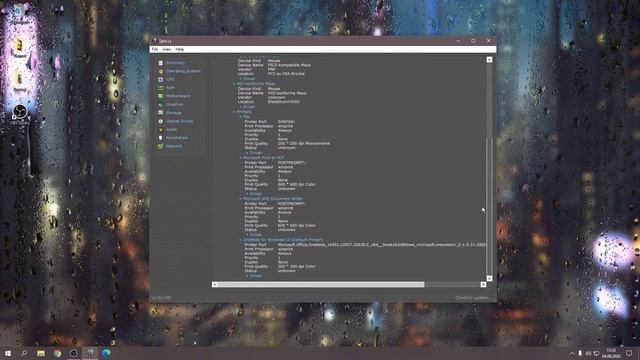This screenshot has height=360, width=640.
Task: Launch Chrome from the taskbar
Action: tap(57, 353)
